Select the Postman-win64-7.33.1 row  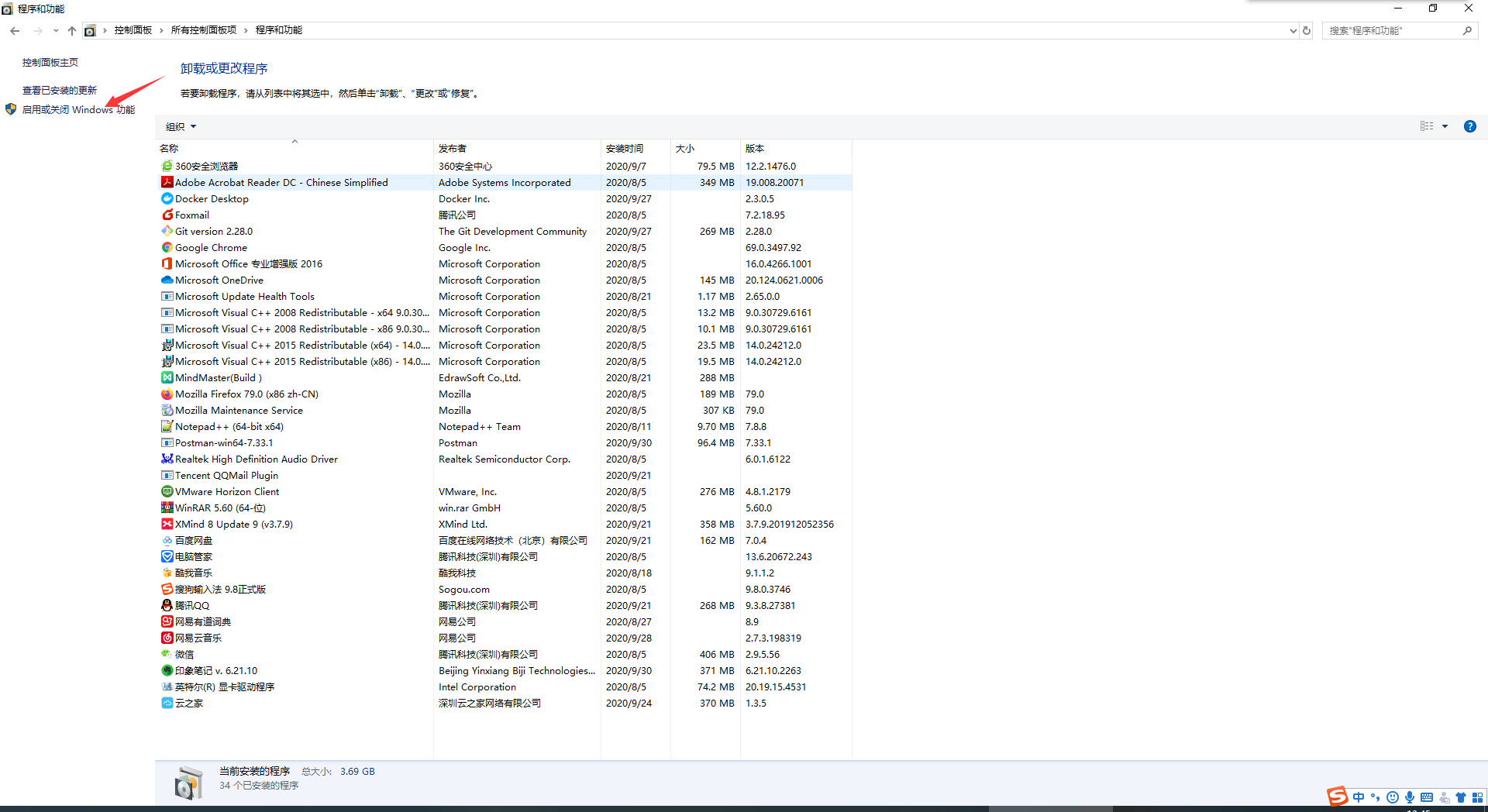pos(505,442)
